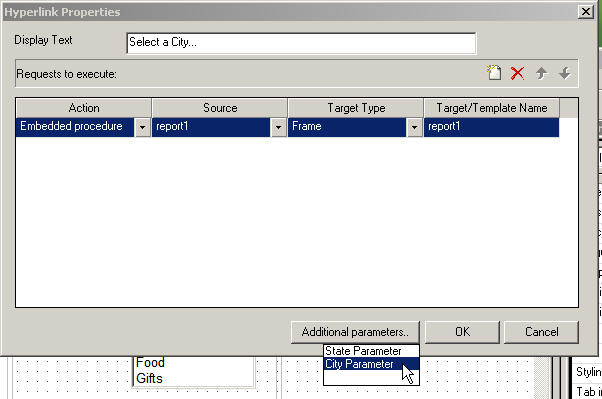Move selected request down with down arrow
The image size is (602, 399).
pyautogui.click(x=564, y=73)
